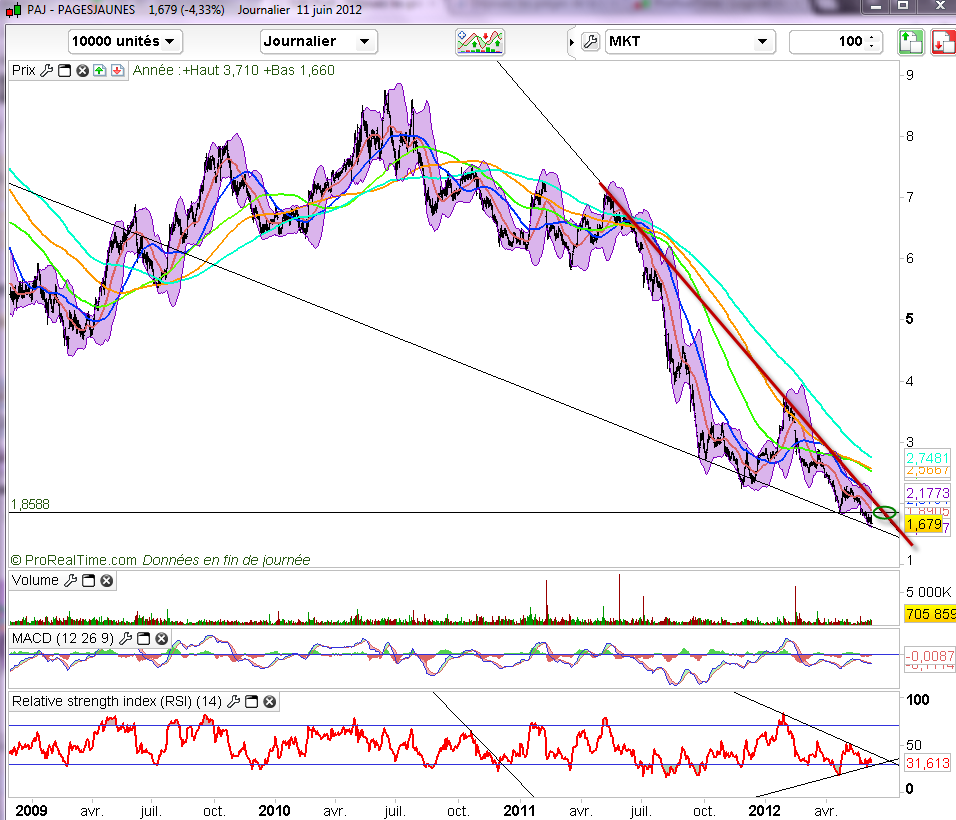Maximize the MACD panel
Screen dimensions: 956x820
pos(143,637)
